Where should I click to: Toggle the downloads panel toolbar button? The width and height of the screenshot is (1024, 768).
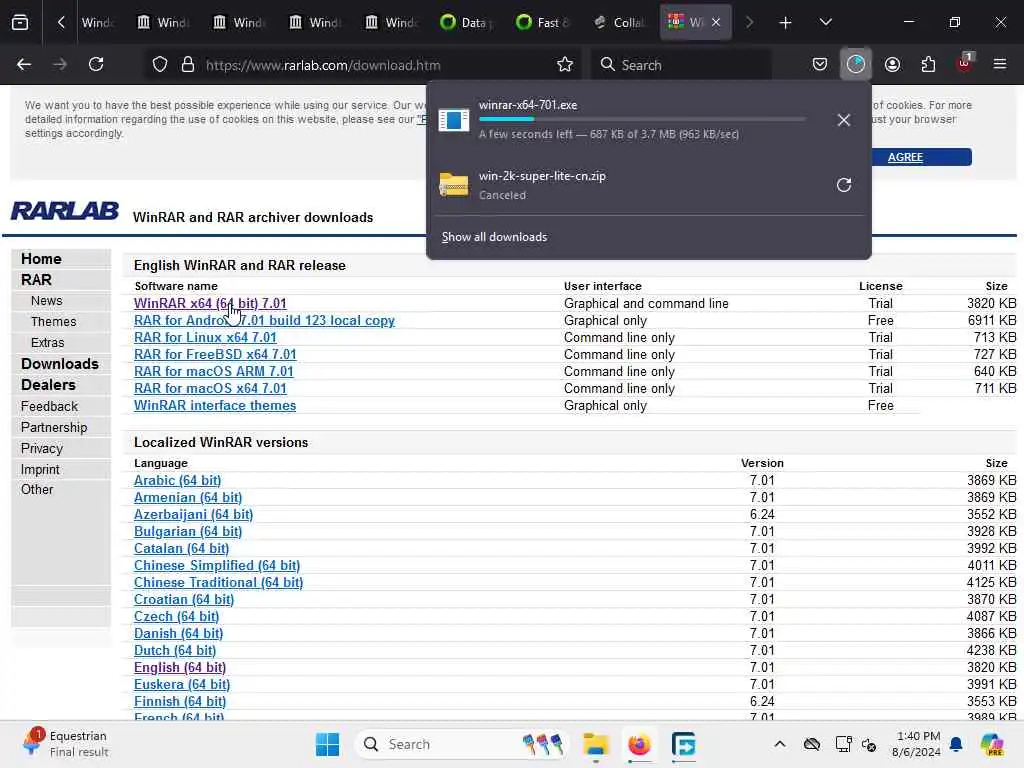tap(856, 64)
